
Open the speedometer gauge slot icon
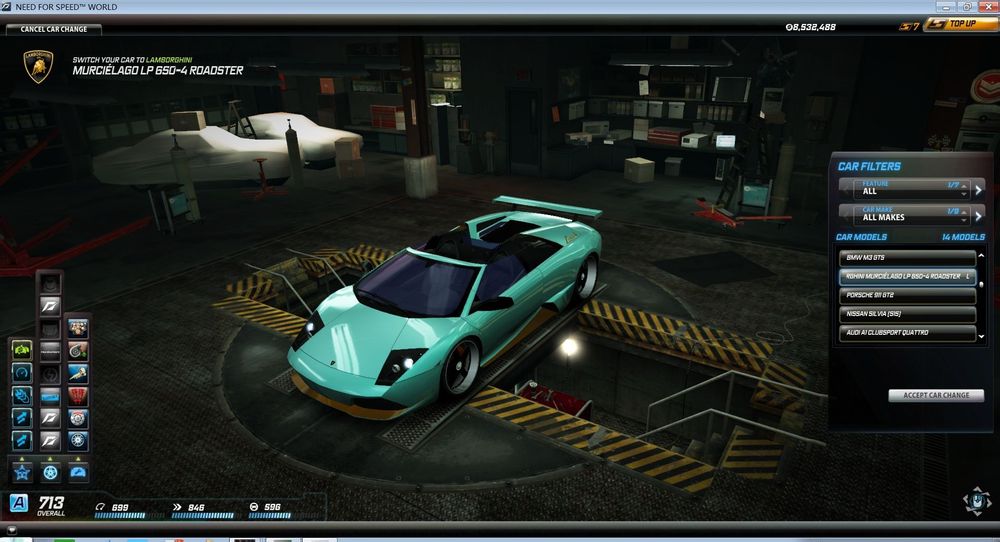(22, 372)
